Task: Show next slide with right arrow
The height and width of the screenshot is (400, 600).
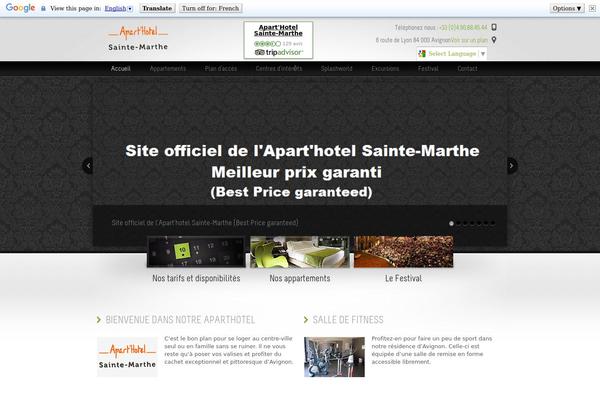Action: [x=512, y=166]
